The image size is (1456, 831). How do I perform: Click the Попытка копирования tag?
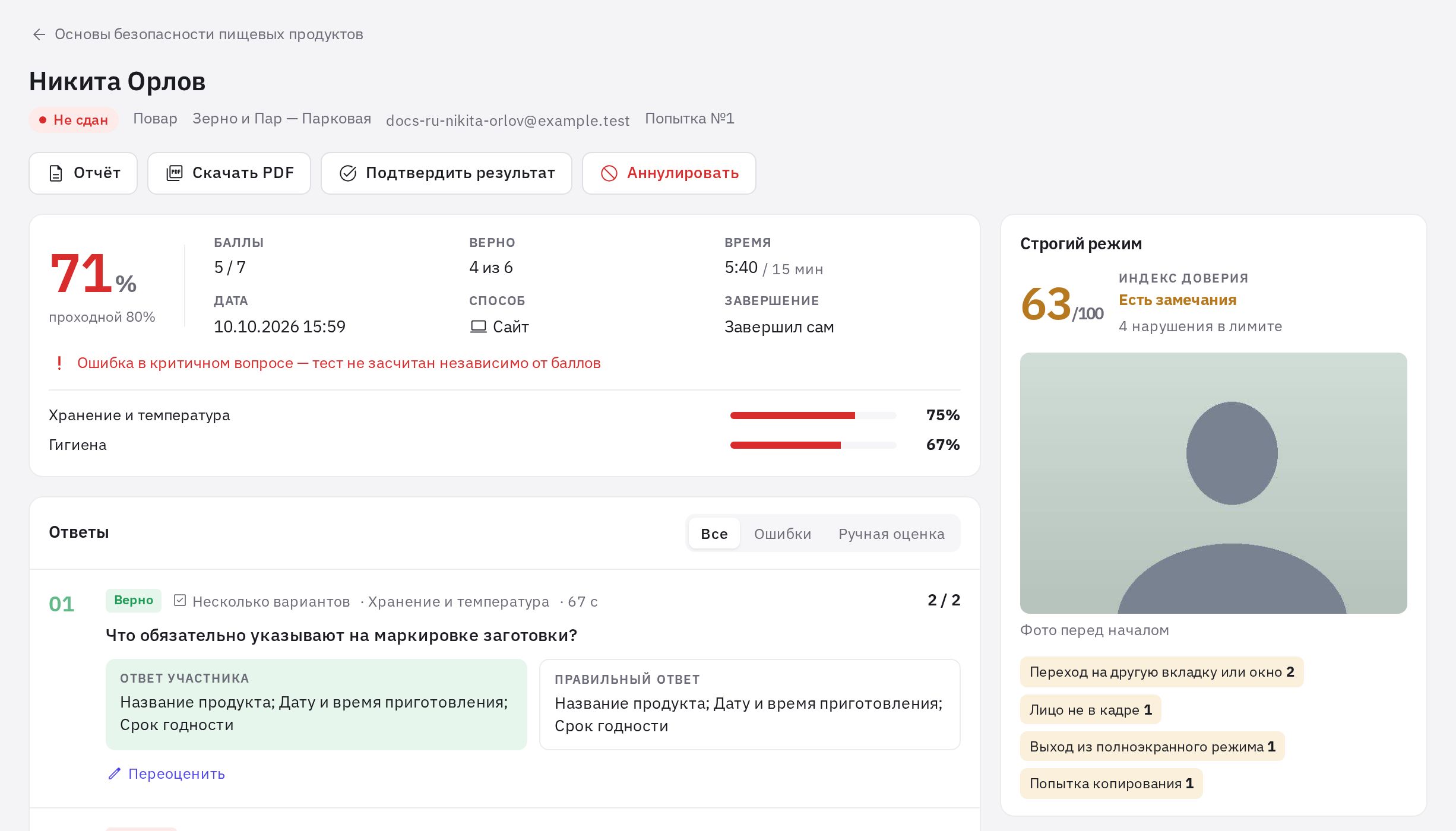pos(1112,784)
